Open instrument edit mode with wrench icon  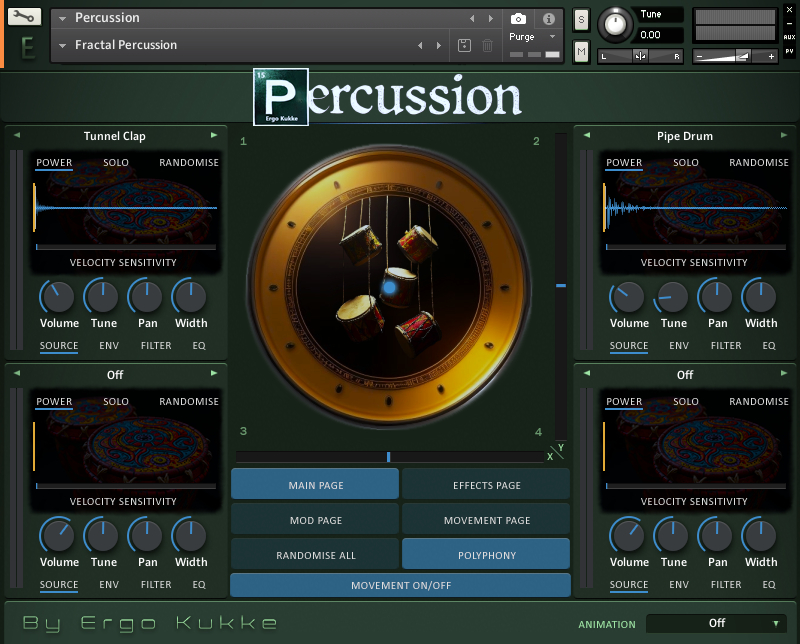click(x=25, y=17)
